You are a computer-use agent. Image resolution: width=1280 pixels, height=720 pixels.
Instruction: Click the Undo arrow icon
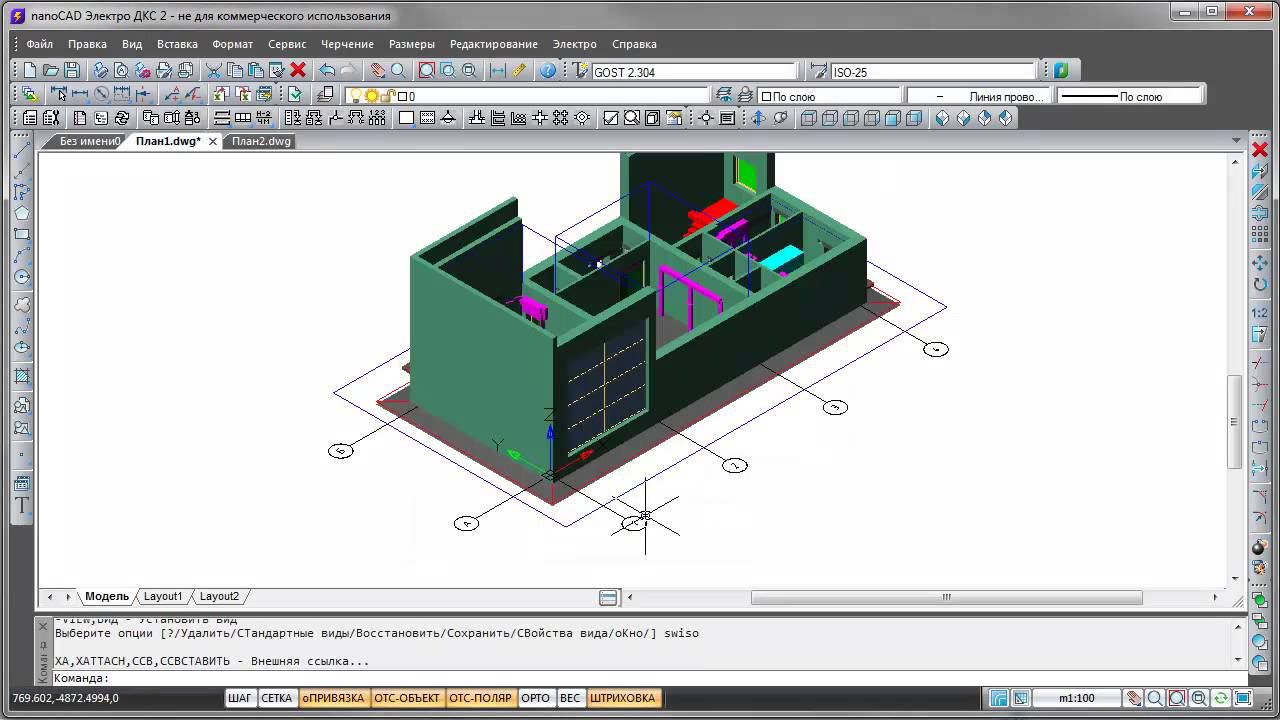pyautogui.click(x=327, y=70)
